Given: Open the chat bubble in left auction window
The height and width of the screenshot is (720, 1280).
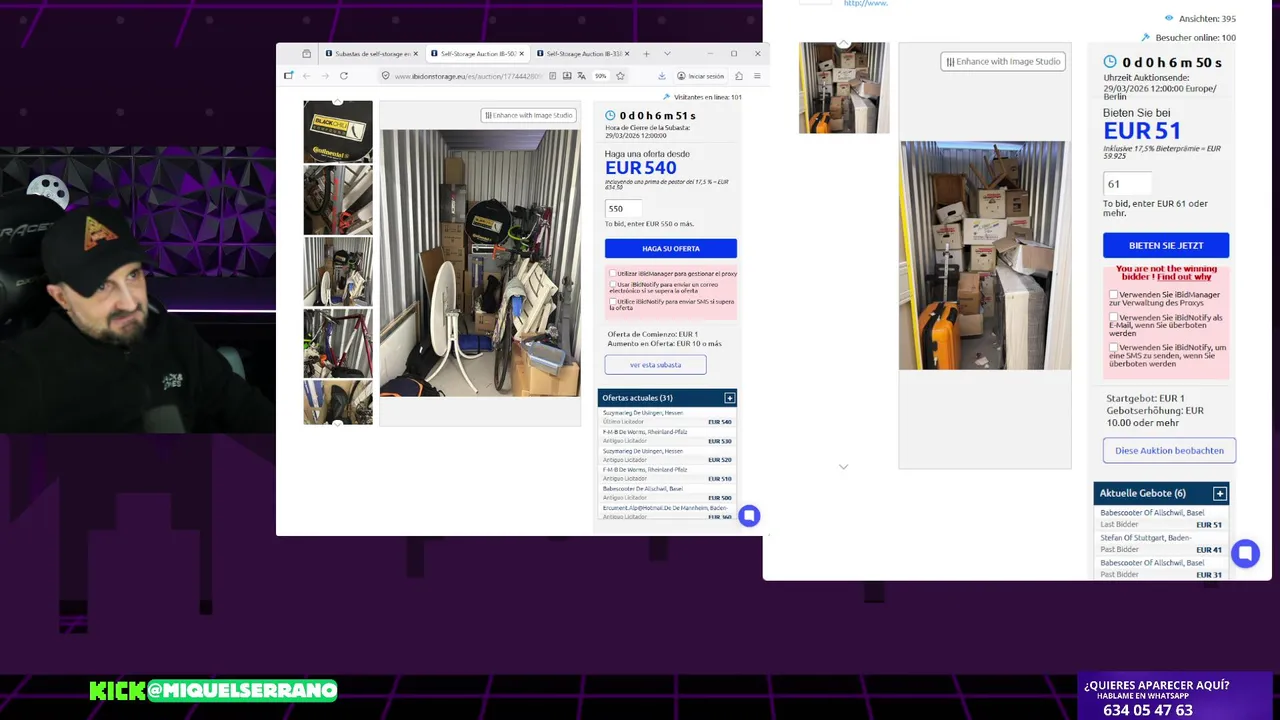Looking at the screenshot, I should (749, 516).
